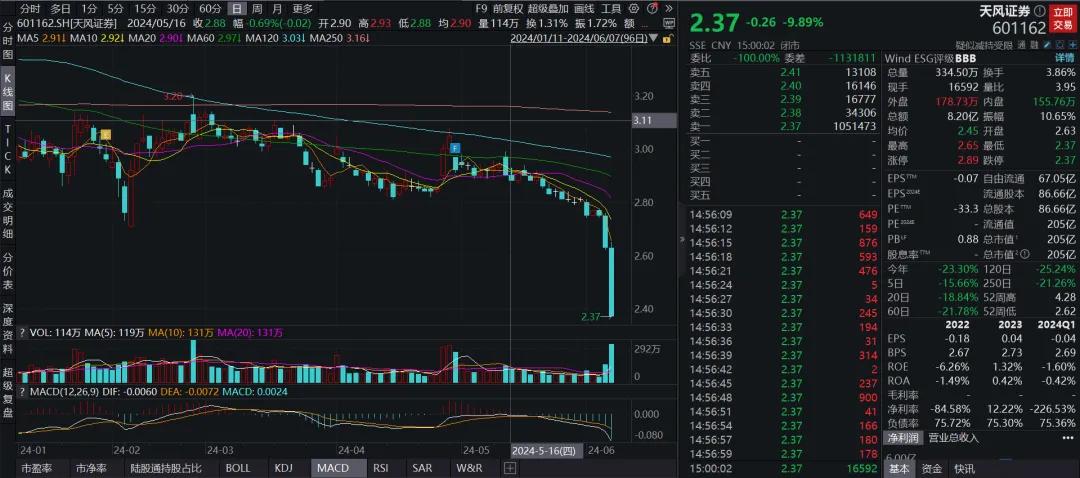The height and width of the screenshot is (478, 1080).
Task: Open the TICK side tab
Action: click(8, 149)
